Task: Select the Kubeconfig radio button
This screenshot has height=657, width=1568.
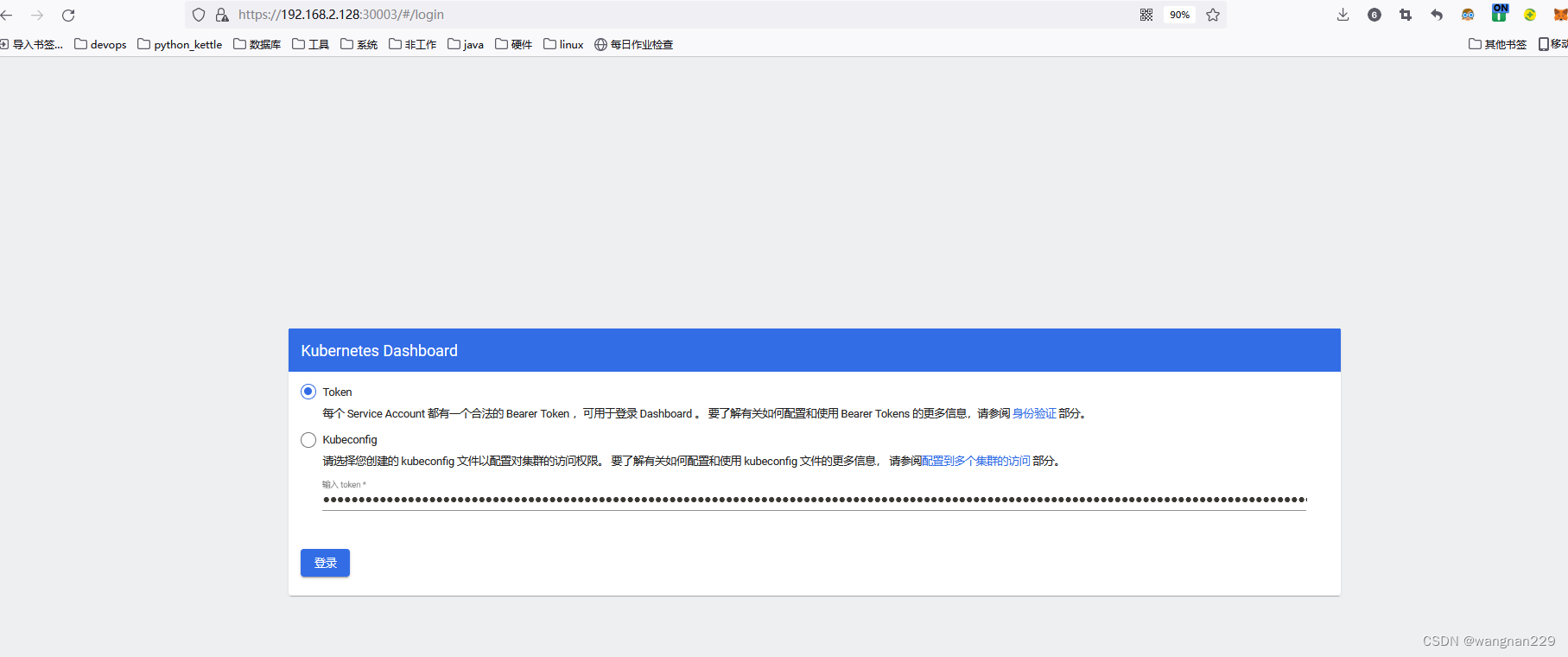Action: [308, 440]
